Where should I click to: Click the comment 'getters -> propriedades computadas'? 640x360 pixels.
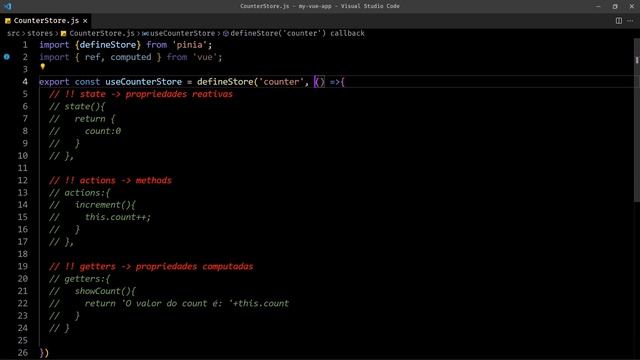pos(166,267)
